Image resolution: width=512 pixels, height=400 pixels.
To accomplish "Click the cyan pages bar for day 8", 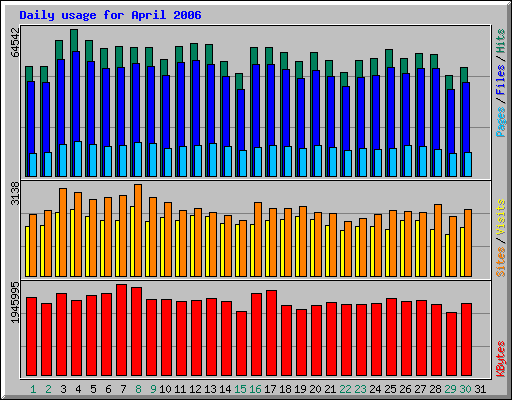I will pyautogui.click(x=138, y=159).
